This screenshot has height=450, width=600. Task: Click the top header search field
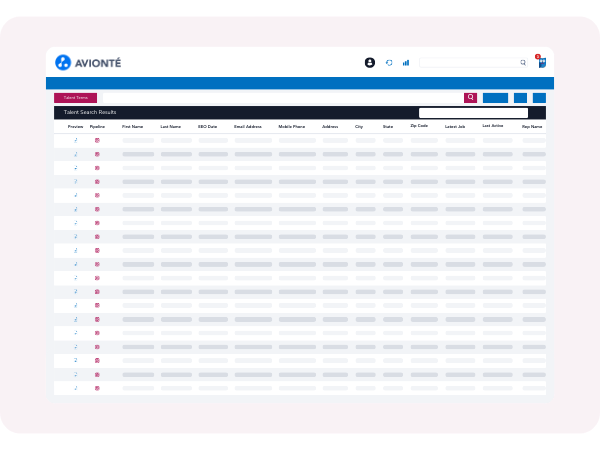[470, 62]
